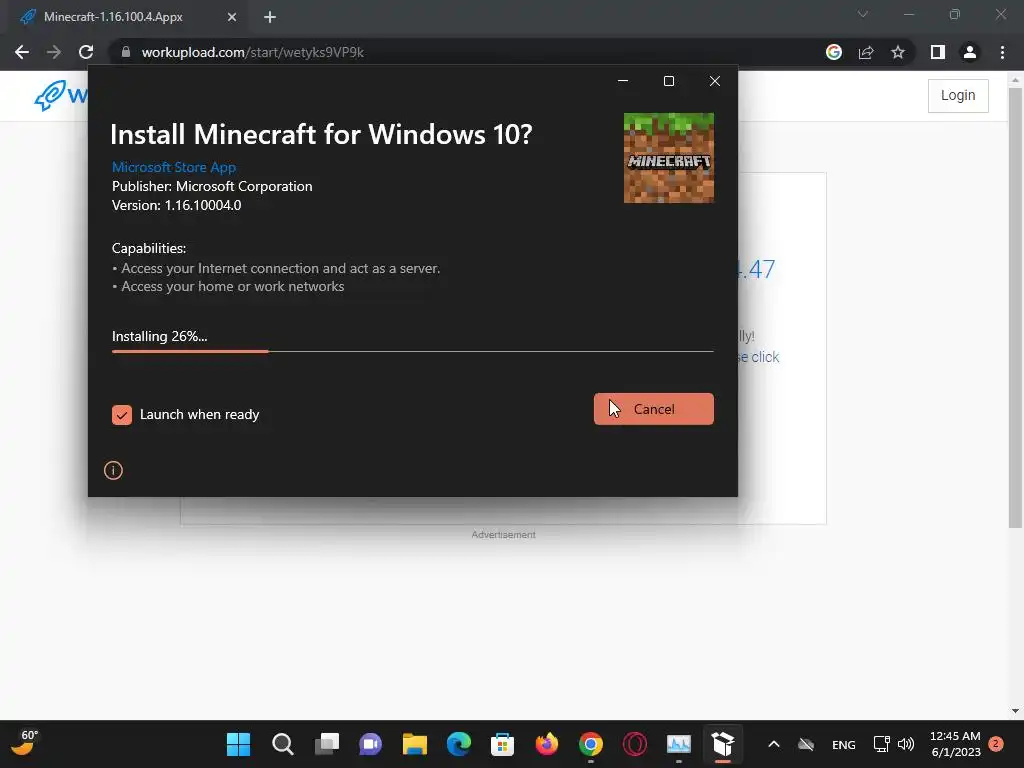
Task: Minimize the App Installer window
Action: (622, 81)
